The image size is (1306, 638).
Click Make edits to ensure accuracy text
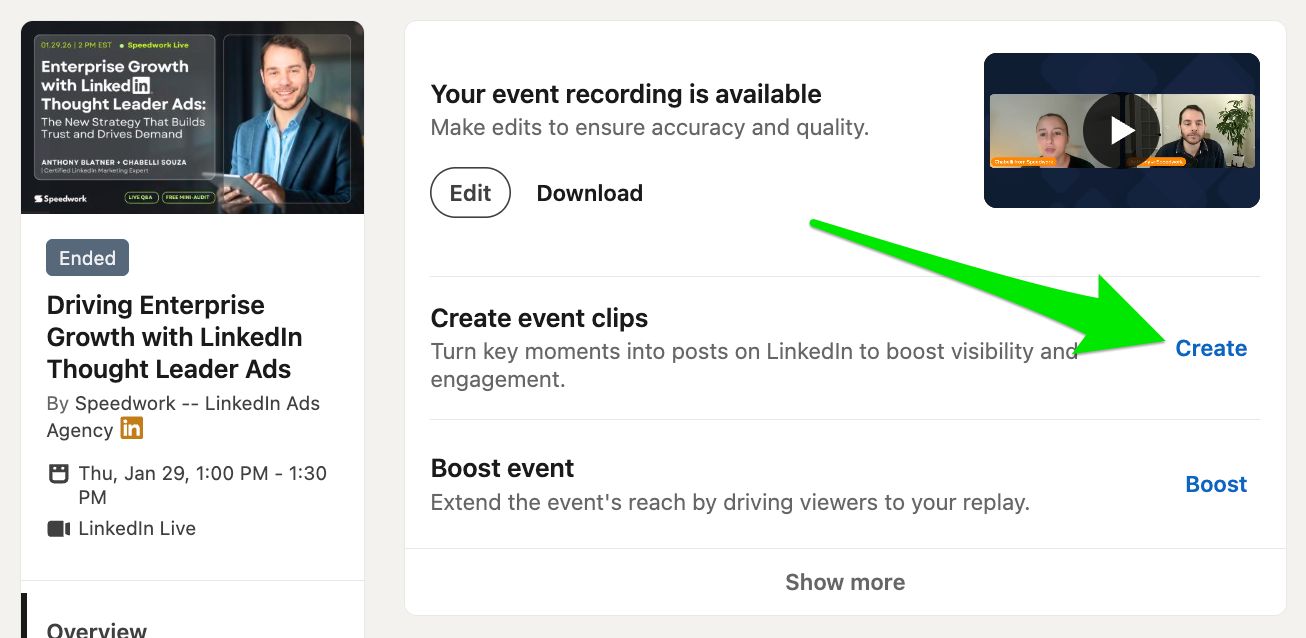click(x=650, y=127)
